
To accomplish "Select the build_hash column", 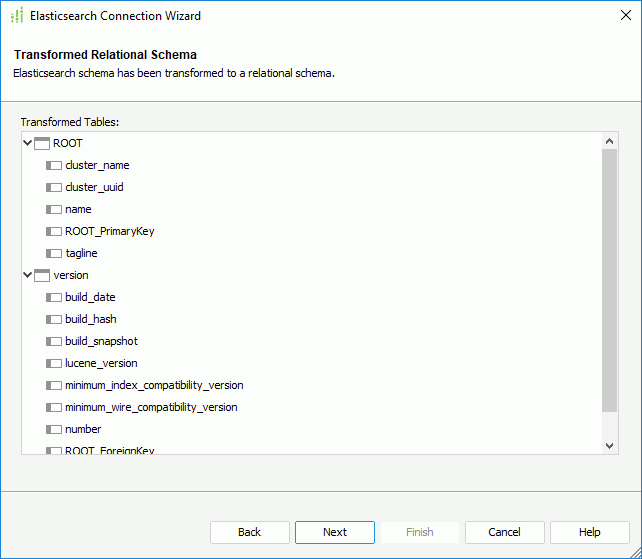I will pyautogui.click(x=90, y=319).
